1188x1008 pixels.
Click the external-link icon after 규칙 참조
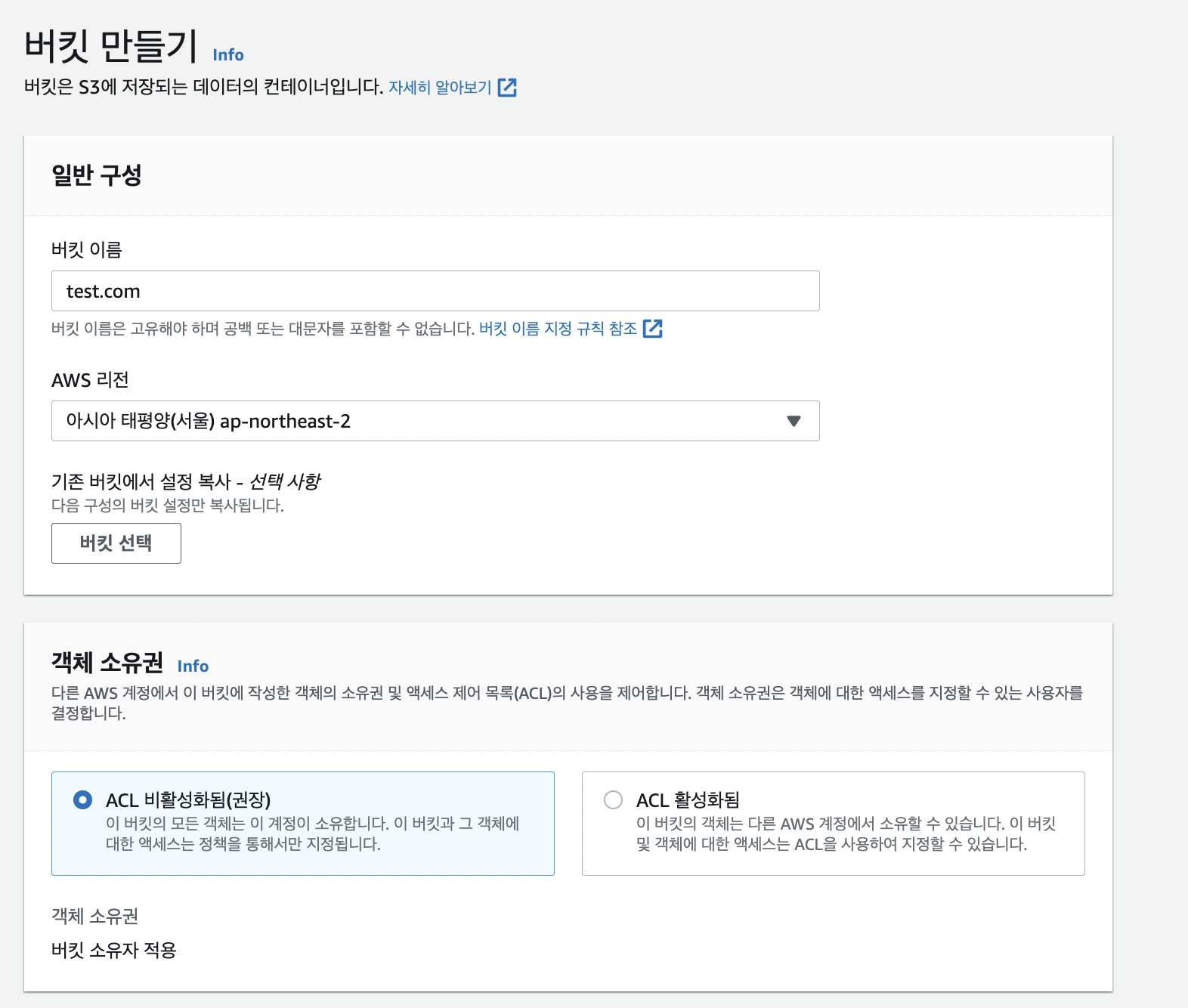point(652,329)
